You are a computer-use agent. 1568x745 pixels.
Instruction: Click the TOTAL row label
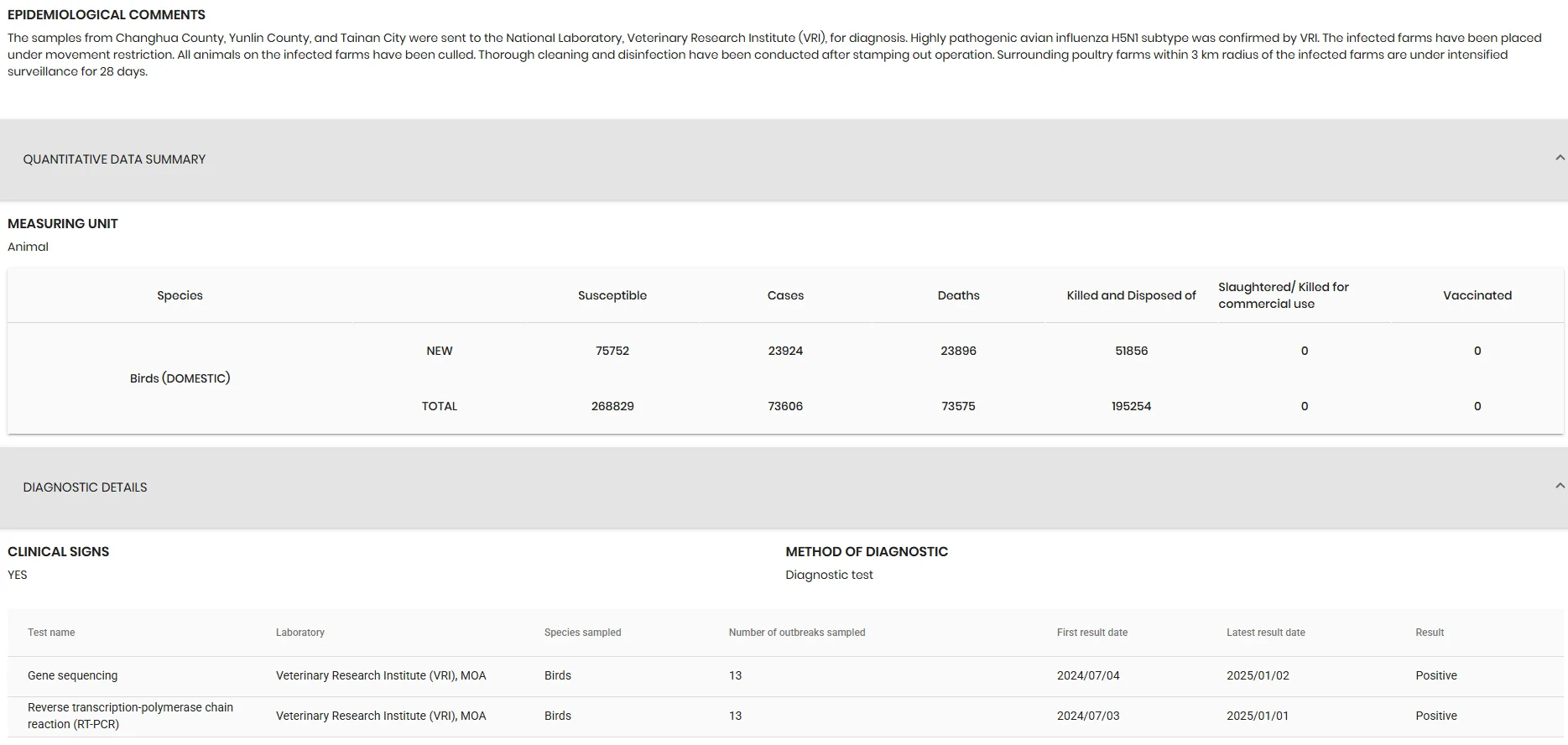tap(440, 406)
